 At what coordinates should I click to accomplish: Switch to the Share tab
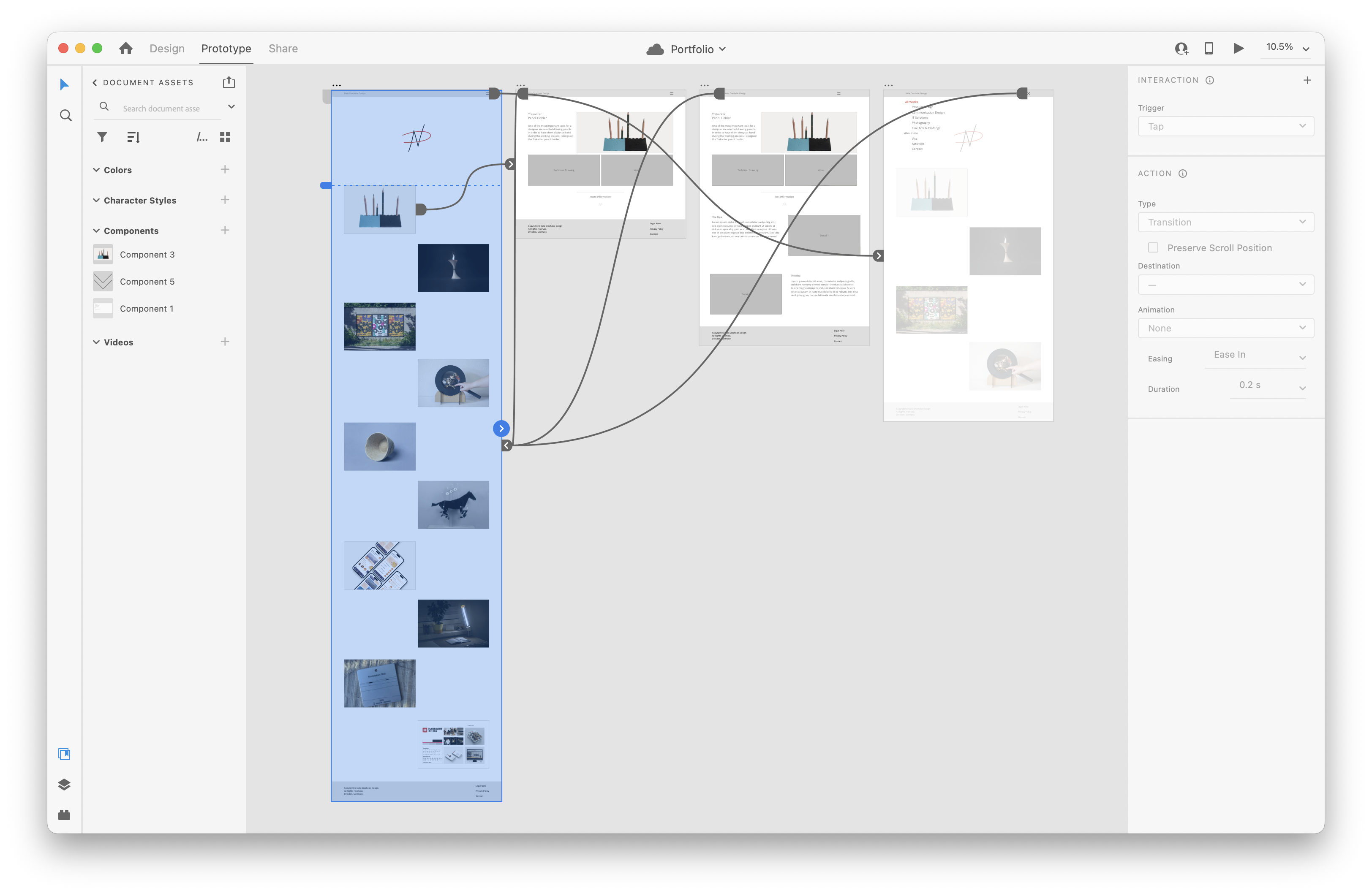coord(283,49)
